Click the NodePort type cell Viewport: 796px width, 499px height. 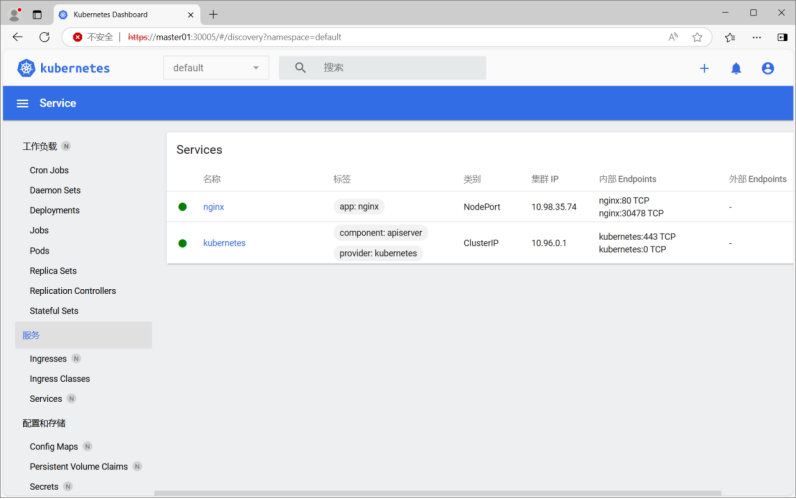click(482, 207)
